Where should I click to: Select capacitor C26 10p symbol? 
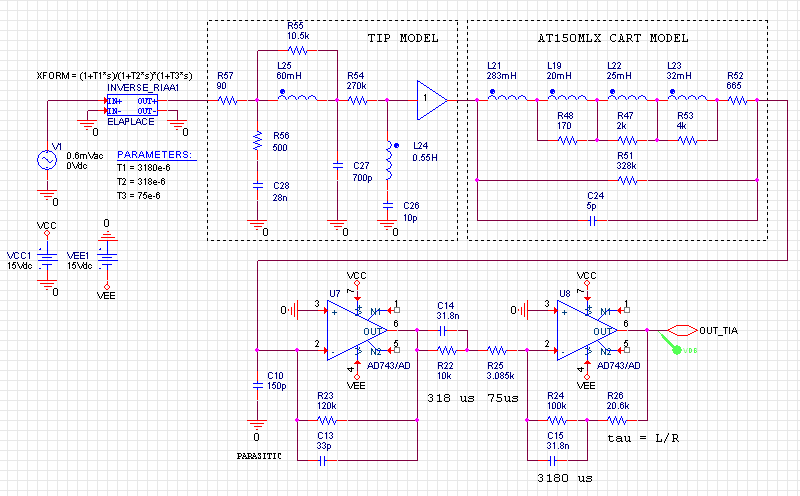[x=387, y=205]
